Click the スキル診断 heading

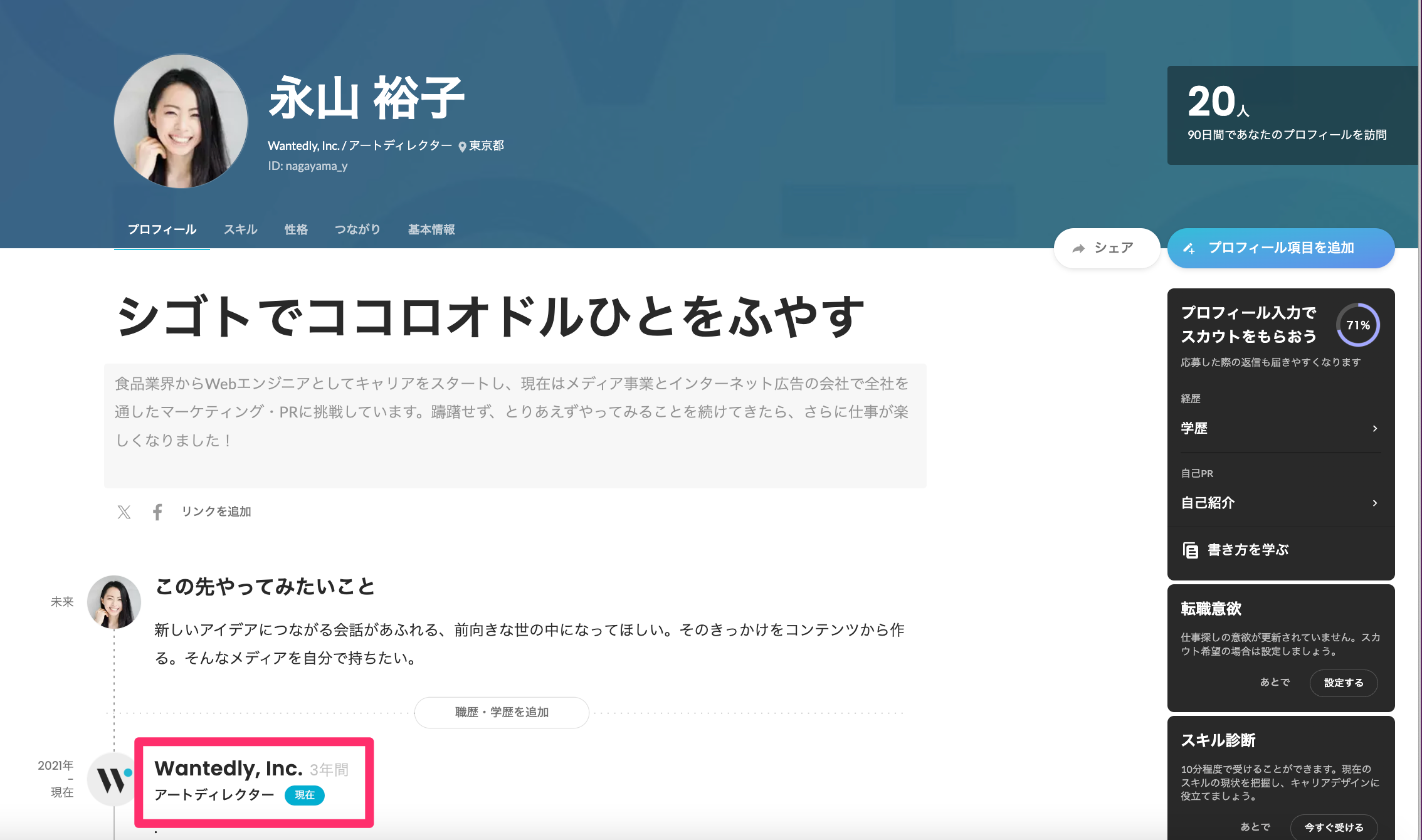point(1218,741)
